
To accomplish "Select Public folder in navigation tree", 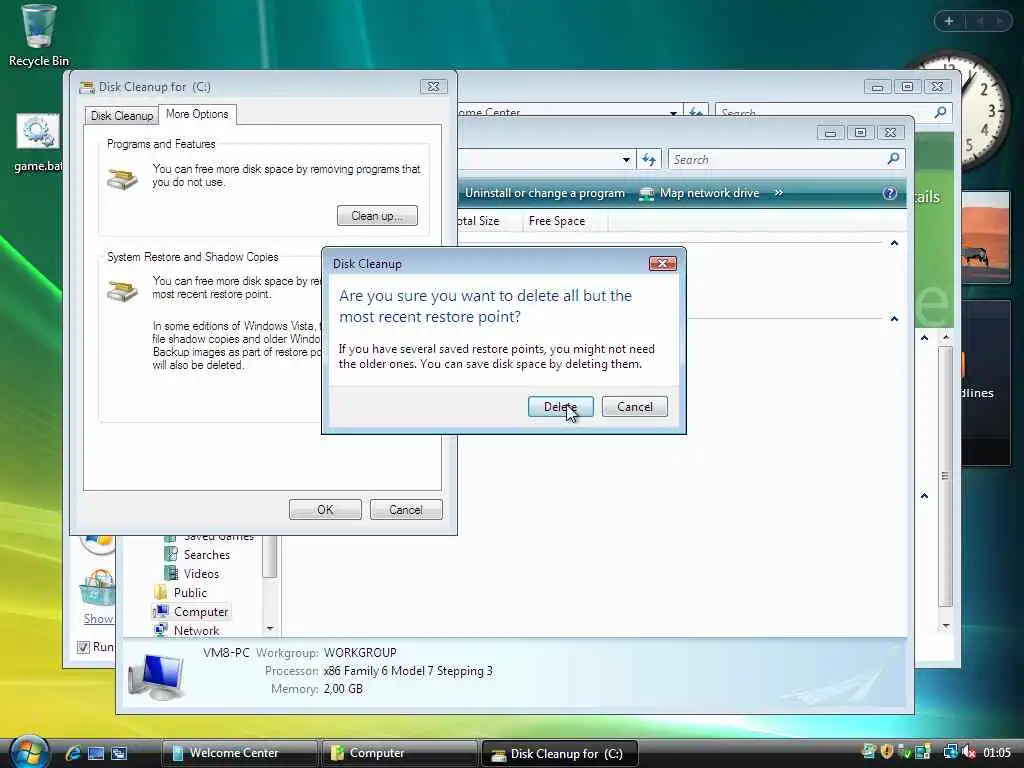I will (x=190, y=592).
